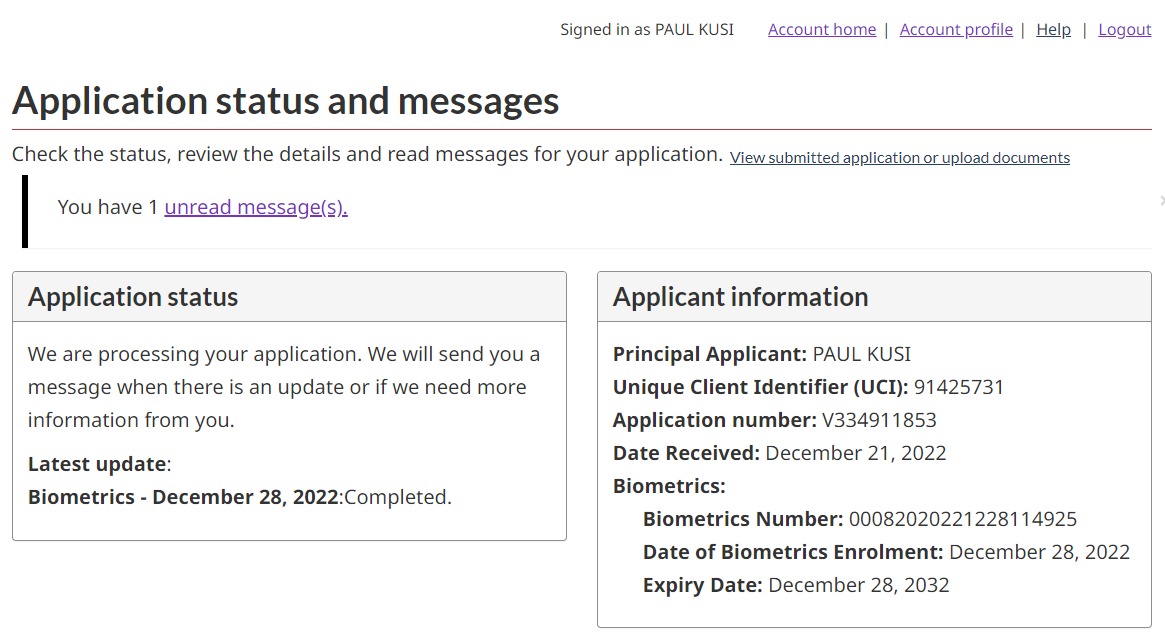
Task: Click Logout to sign out
Action: [1124, 30]
